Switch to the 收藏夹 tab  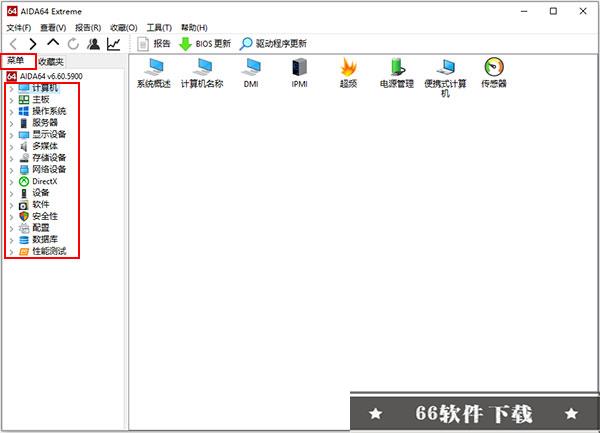[51, 62]
